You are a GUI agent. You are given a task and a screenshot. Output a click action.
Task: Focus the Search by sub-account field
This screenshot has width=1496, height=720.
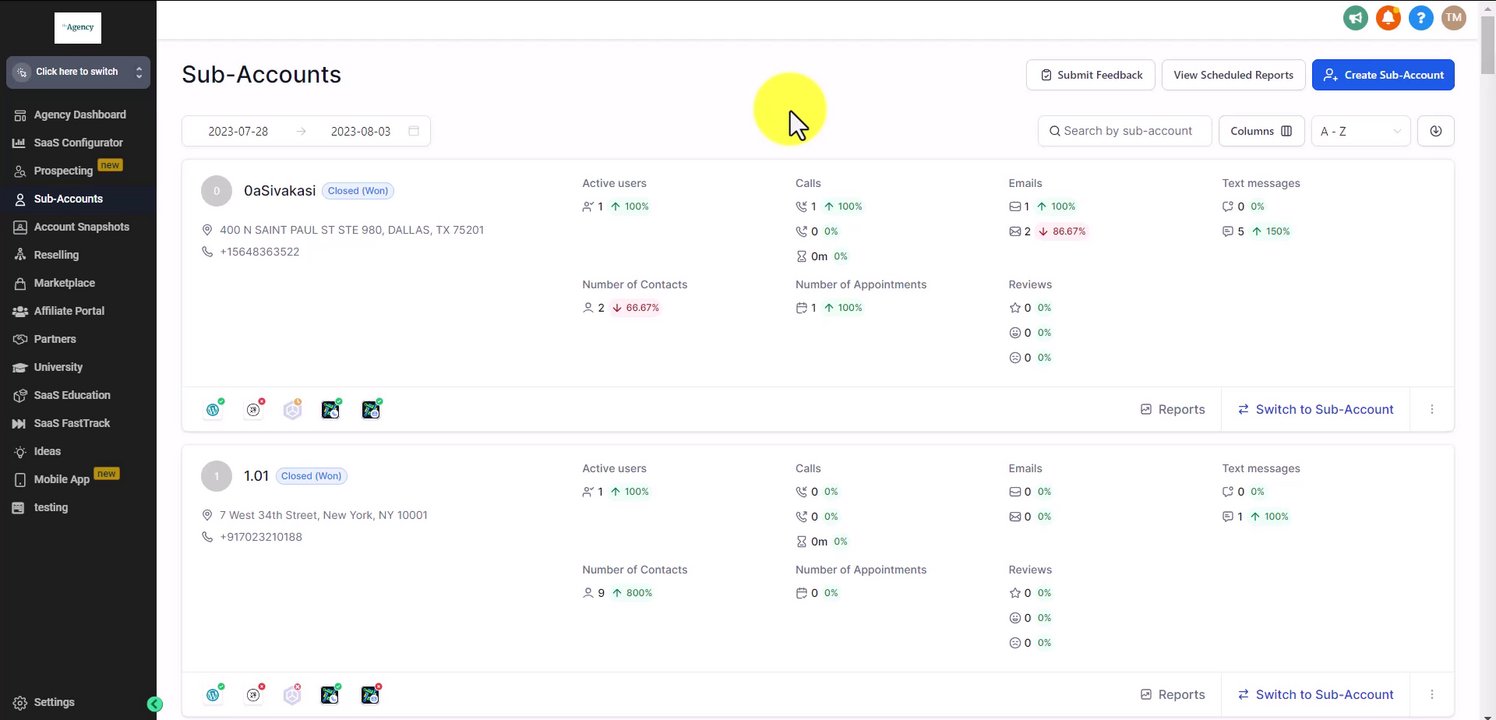[1125, 131]
